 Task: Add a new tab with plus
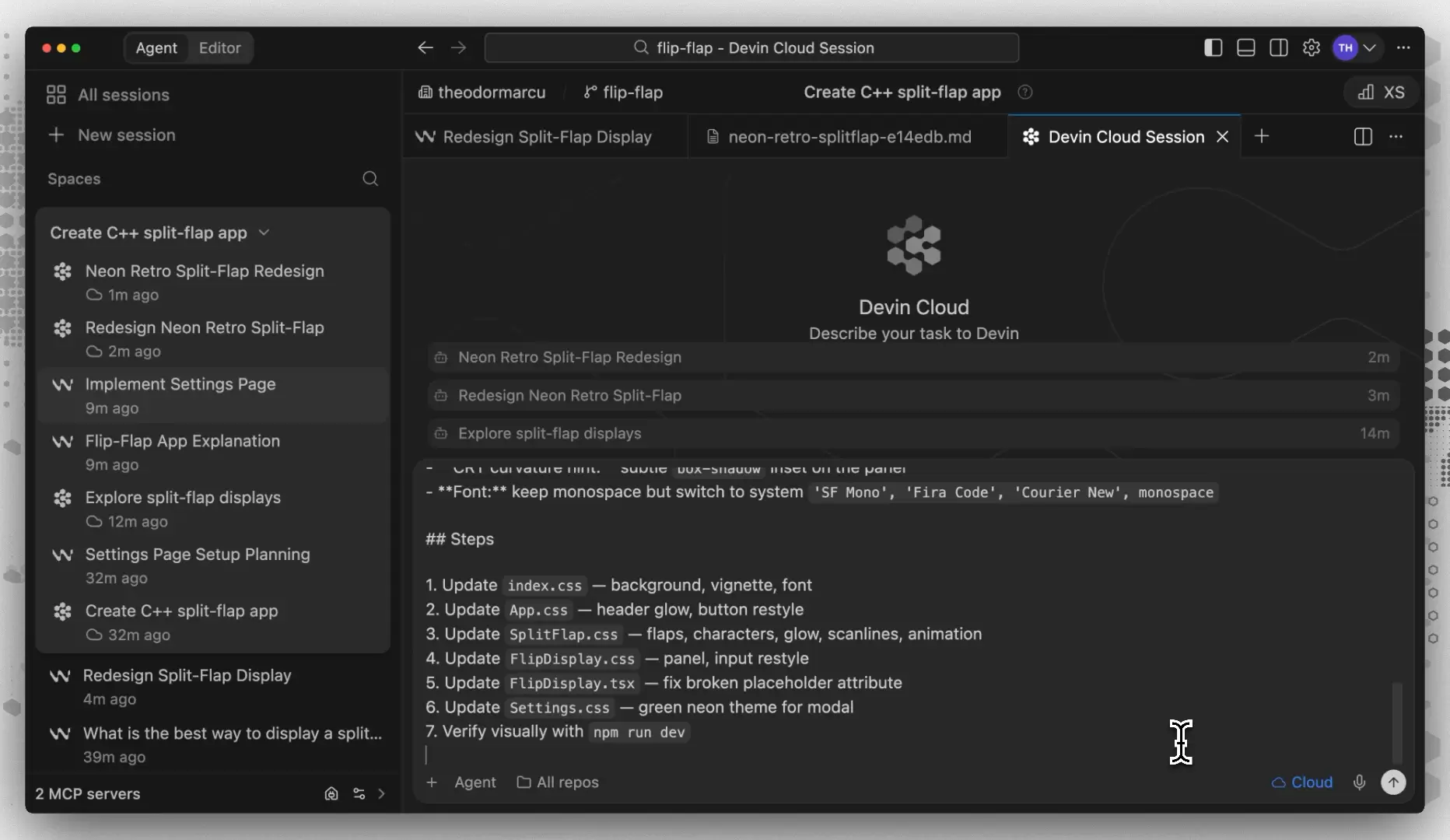(1262, 137)
